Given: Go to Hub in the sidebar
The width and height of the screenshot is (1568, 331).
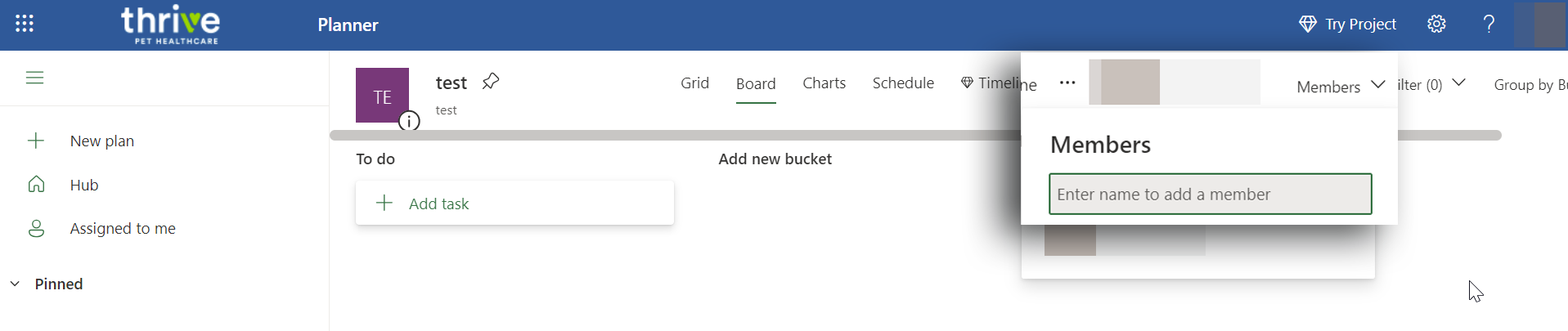Looking at the screenshot, I should [83, 185].
